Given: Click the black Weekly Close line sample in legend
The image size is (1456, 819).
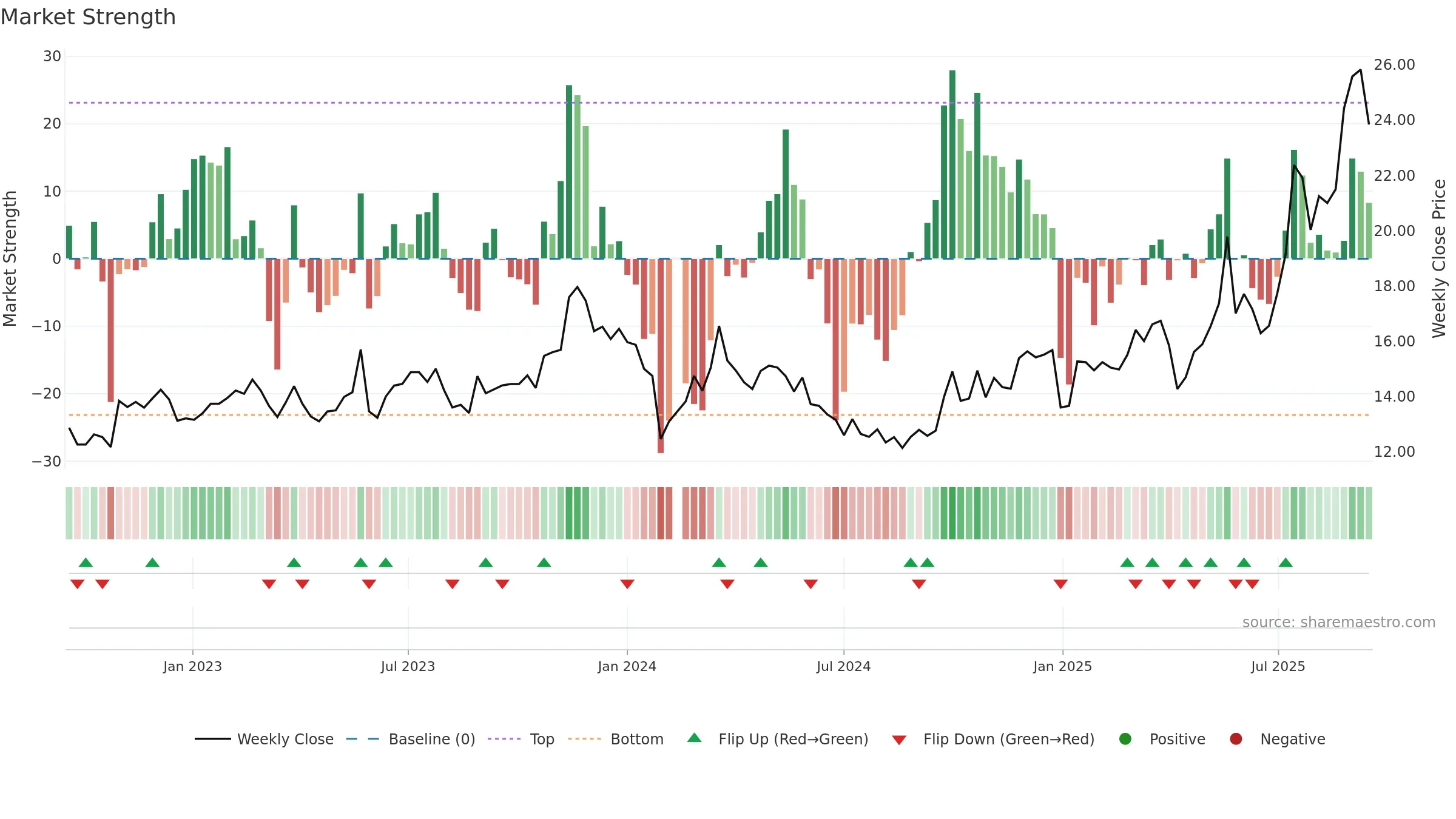Looking at the screenshot, I should (213, 739).
